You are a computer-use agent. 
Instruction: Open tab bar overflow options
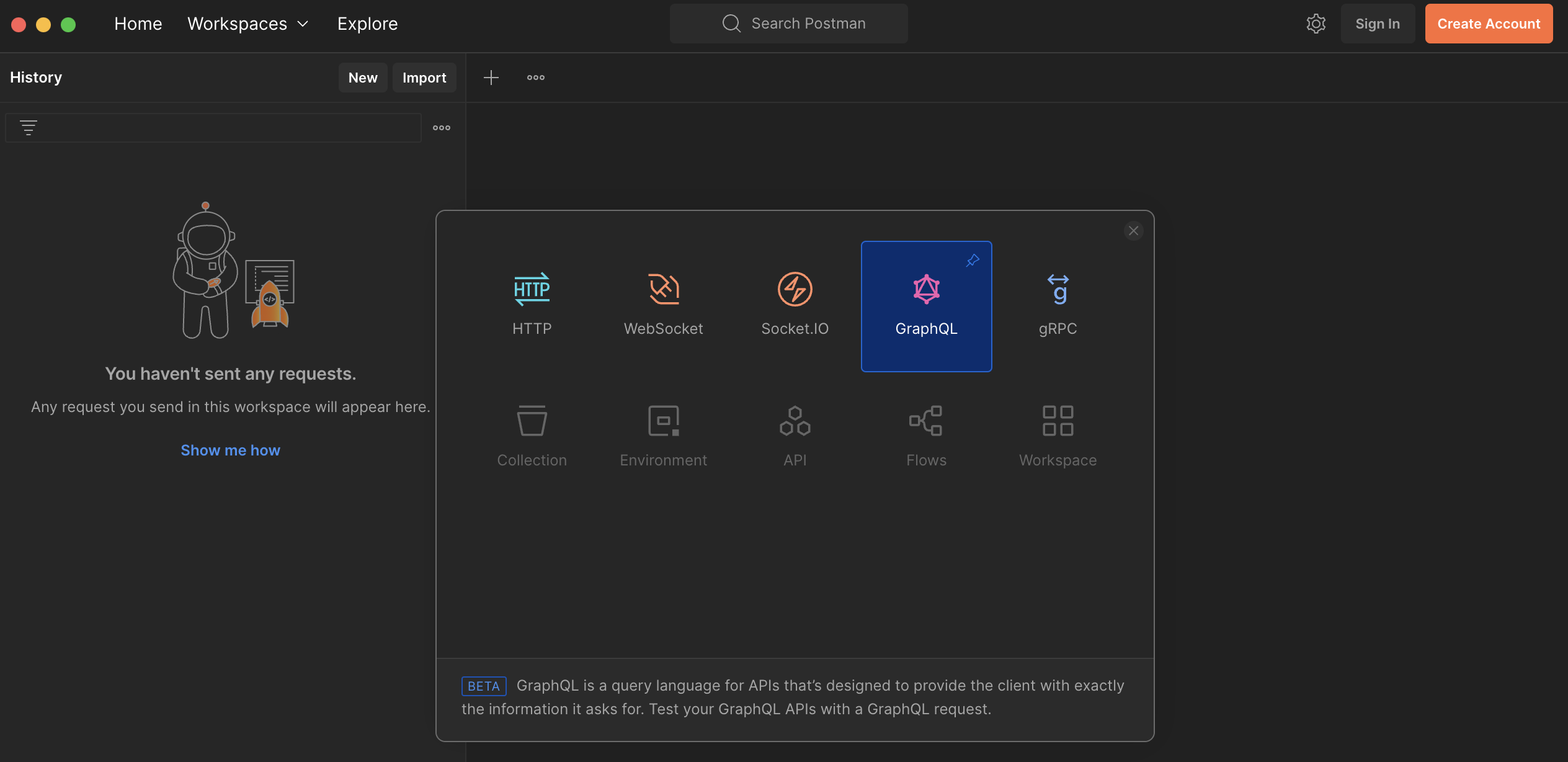coord(535,78)
